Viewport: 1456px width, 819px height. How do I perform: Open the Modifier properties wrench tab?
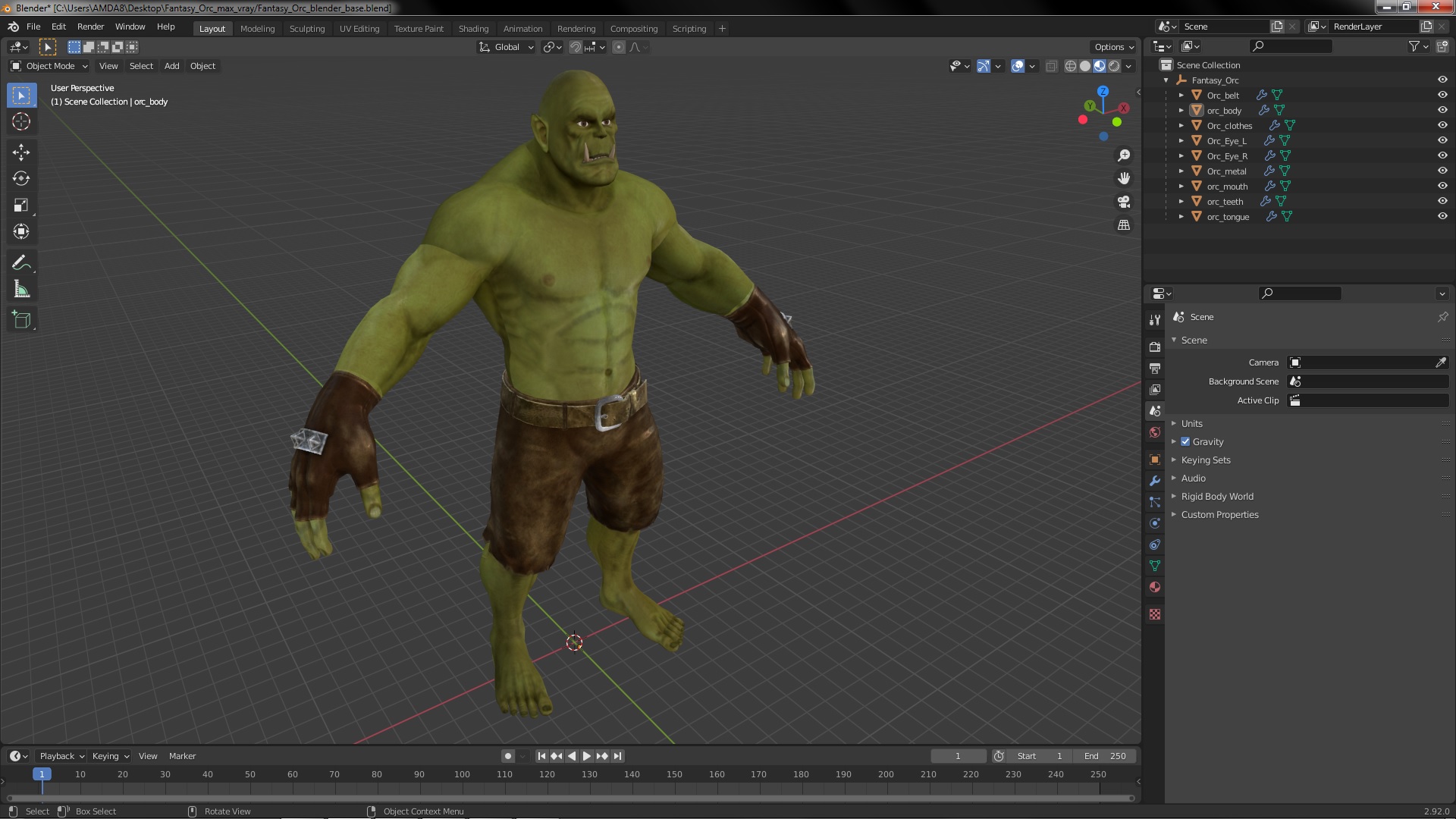point(1155,481)
